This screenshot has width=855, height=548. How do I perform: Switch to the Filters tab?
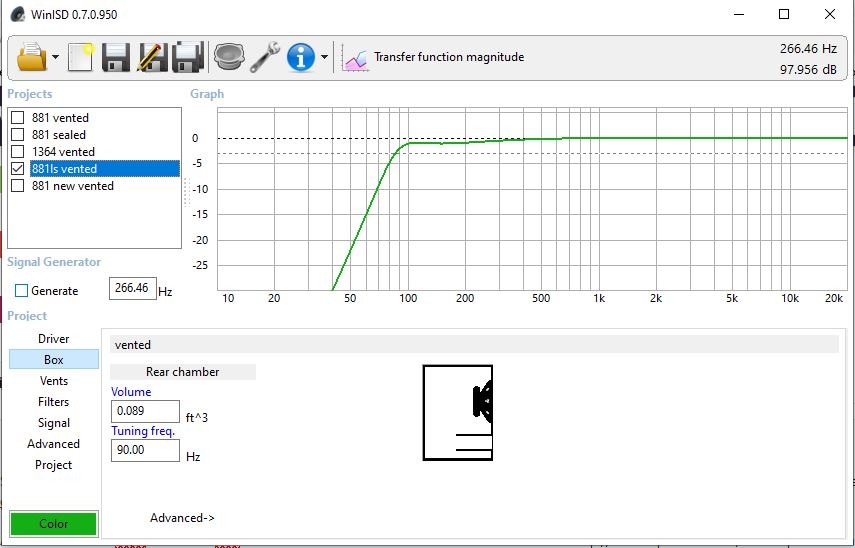click(53, 402)
